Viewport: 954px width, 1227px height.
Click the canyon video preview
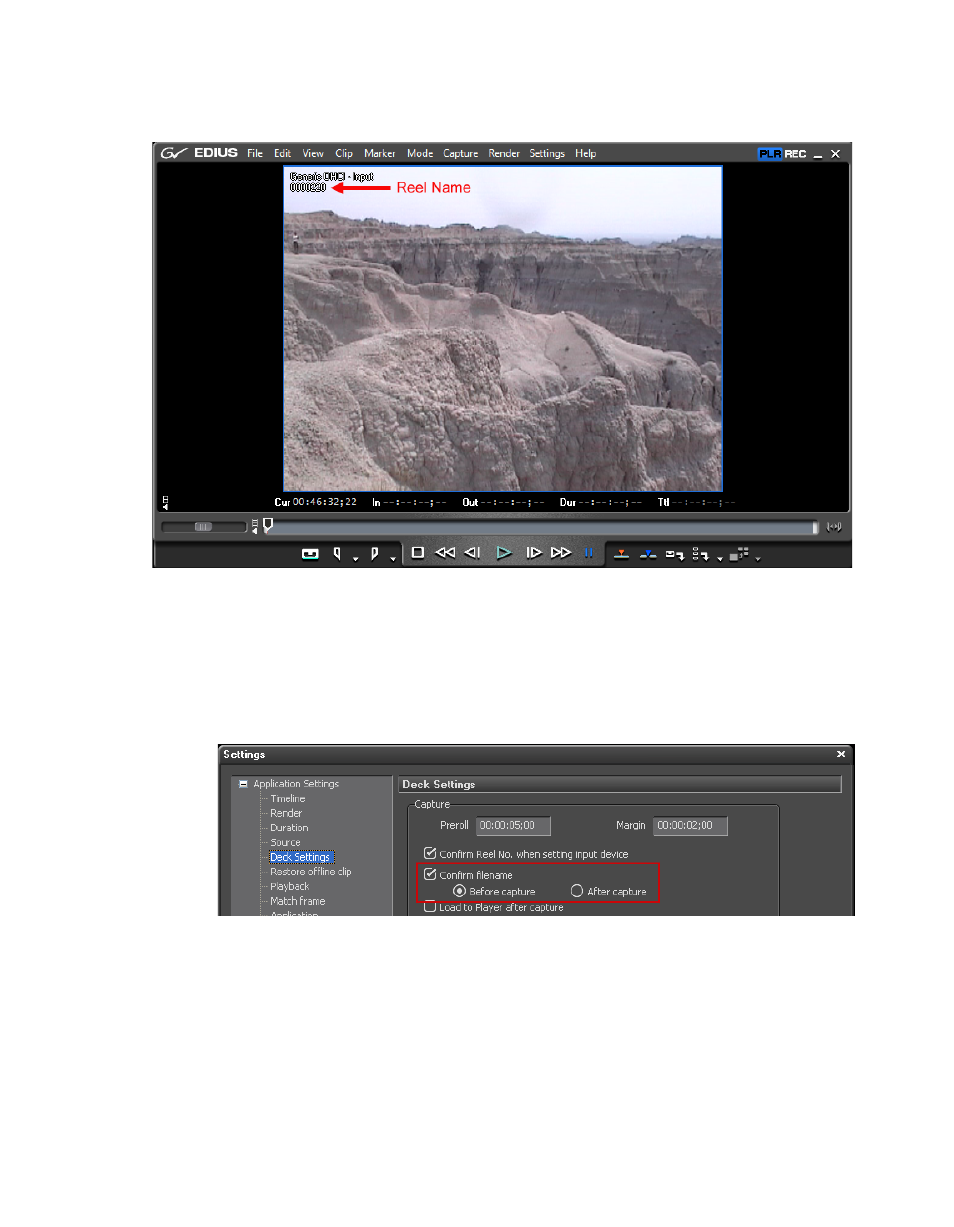[503, 328]
